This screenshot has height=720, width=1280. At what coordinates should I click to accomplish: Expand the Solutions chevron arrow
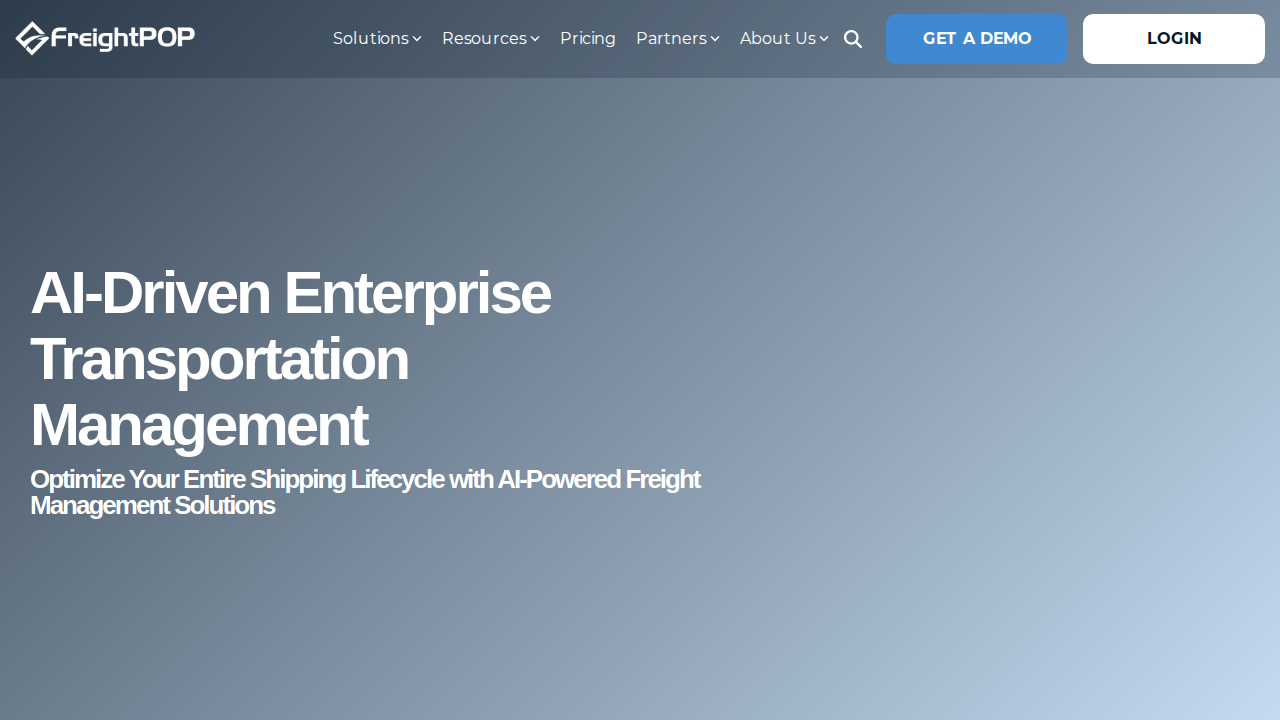click(x=417, y=39)
